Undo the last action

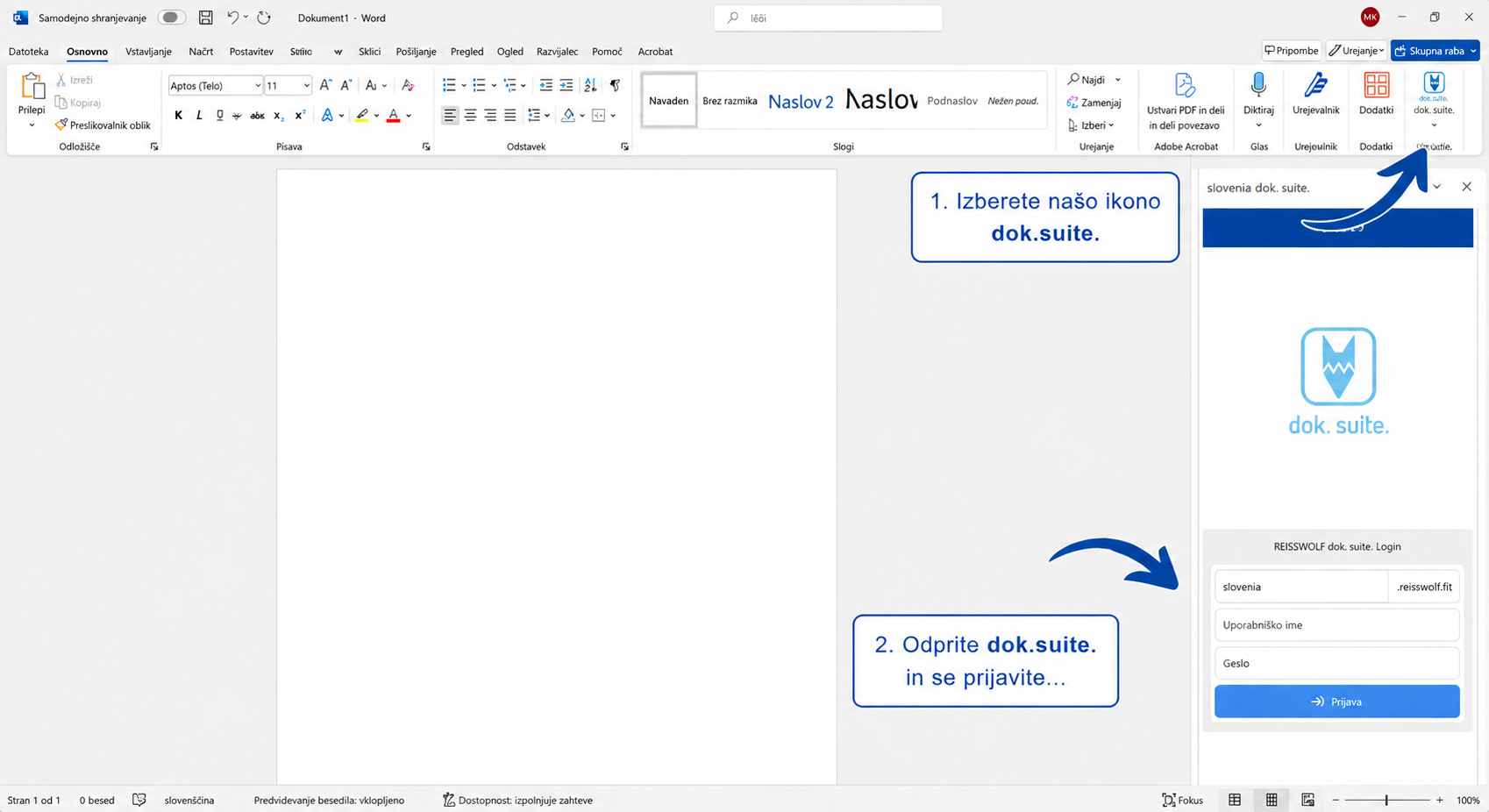pos(232,18)
